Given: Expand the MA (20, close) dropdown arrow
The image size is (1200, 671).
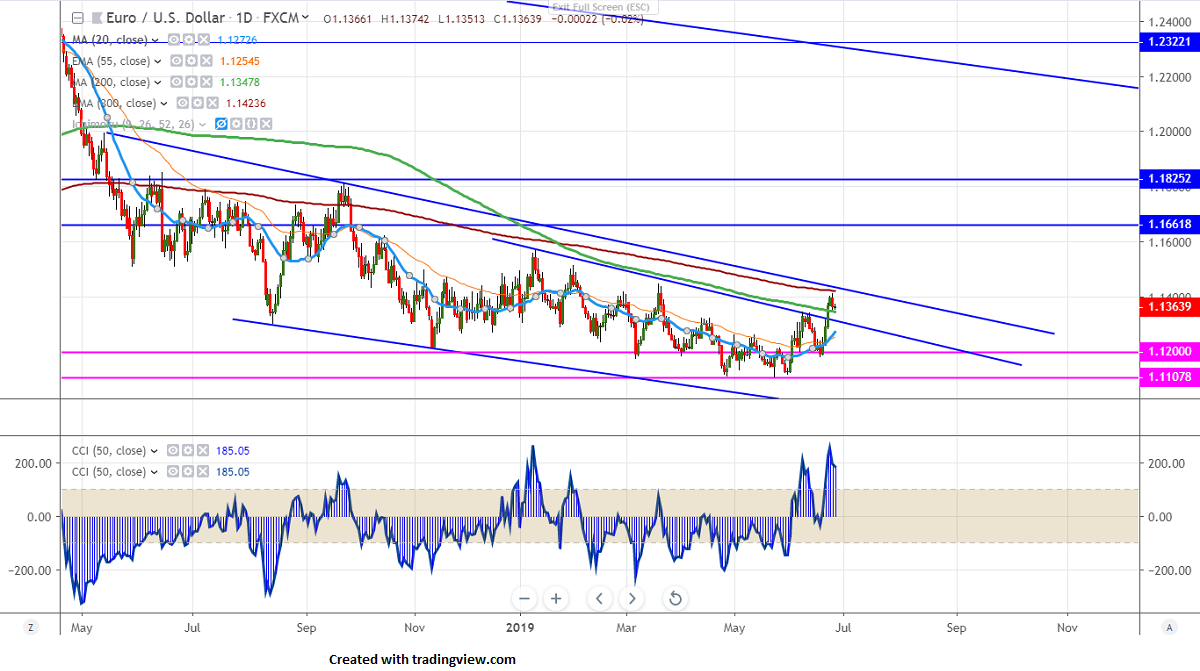Looking at the screenshot, I should (x=155, y=40).
